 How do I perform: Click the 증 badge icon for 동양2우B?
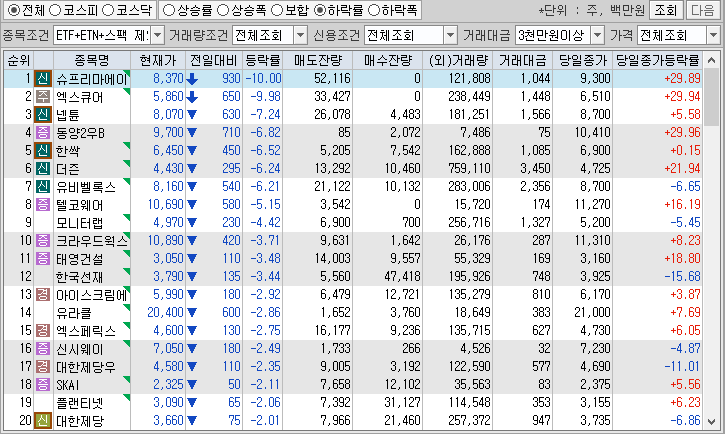point(43,133)
